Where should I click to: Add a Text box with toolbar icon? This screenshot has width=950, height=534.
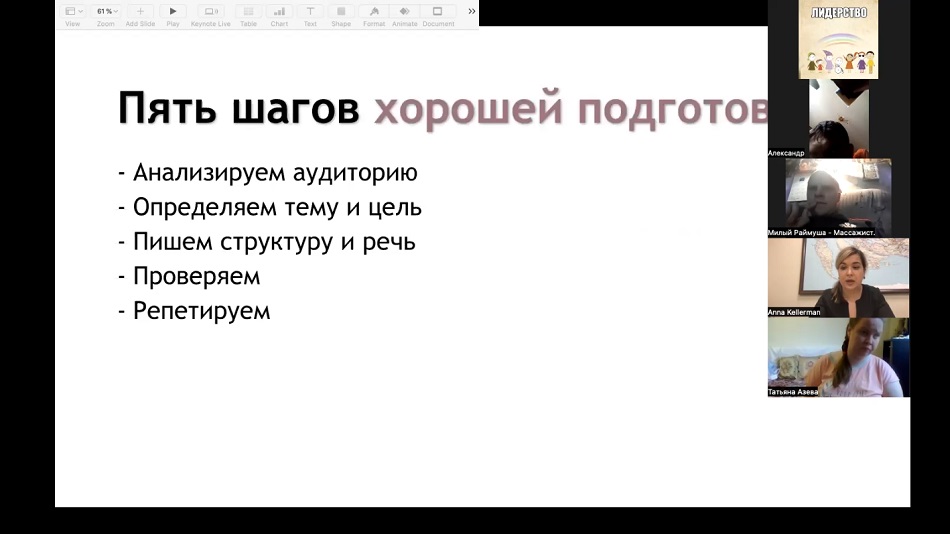(310, 12)
